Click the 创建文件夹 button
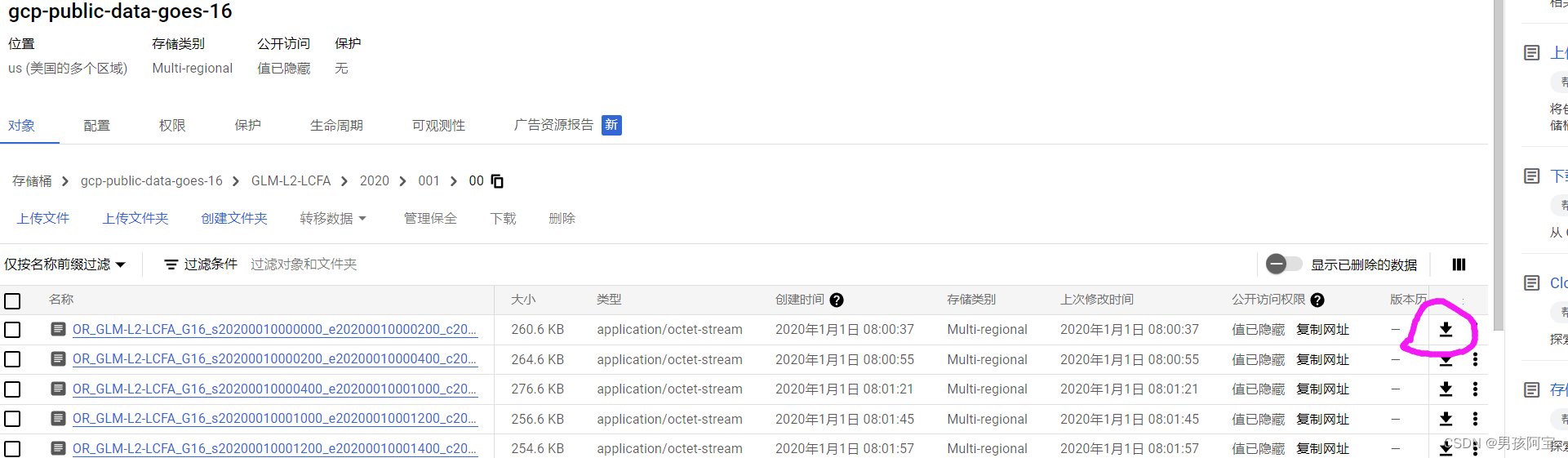The height and width of the screenshot is (458, 1568). (234, 219)
